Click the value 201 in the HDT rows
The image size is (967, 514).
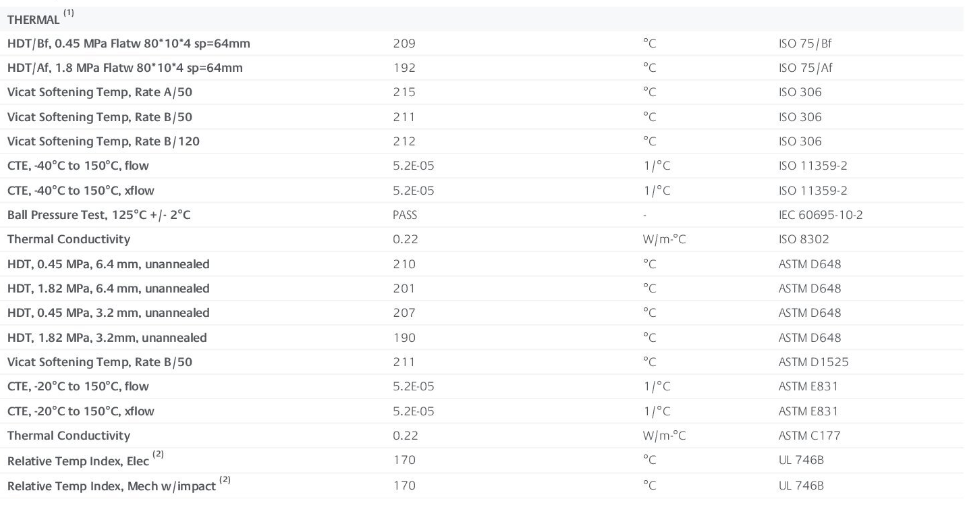pyautogui.click(x=404, y=288)
